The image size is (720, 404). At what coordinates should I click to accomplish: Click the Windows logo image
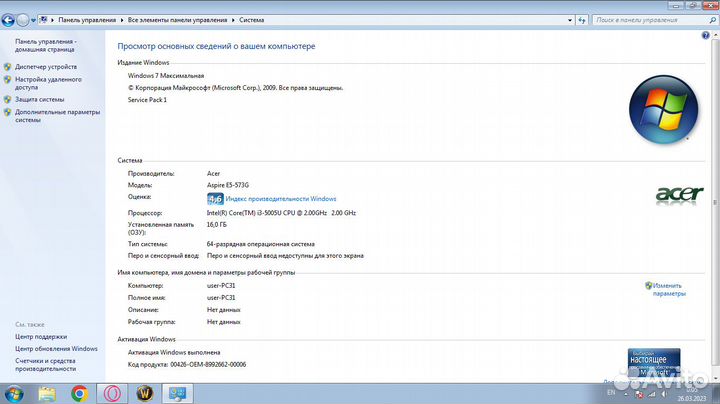664,109
